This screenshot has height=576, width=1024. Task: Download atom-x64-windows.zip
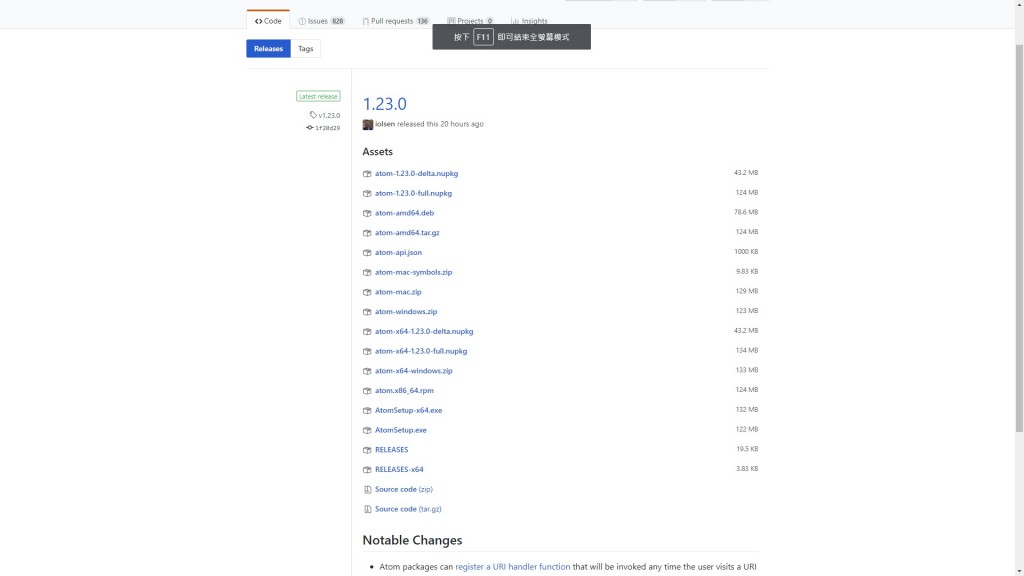pos(413,371)
